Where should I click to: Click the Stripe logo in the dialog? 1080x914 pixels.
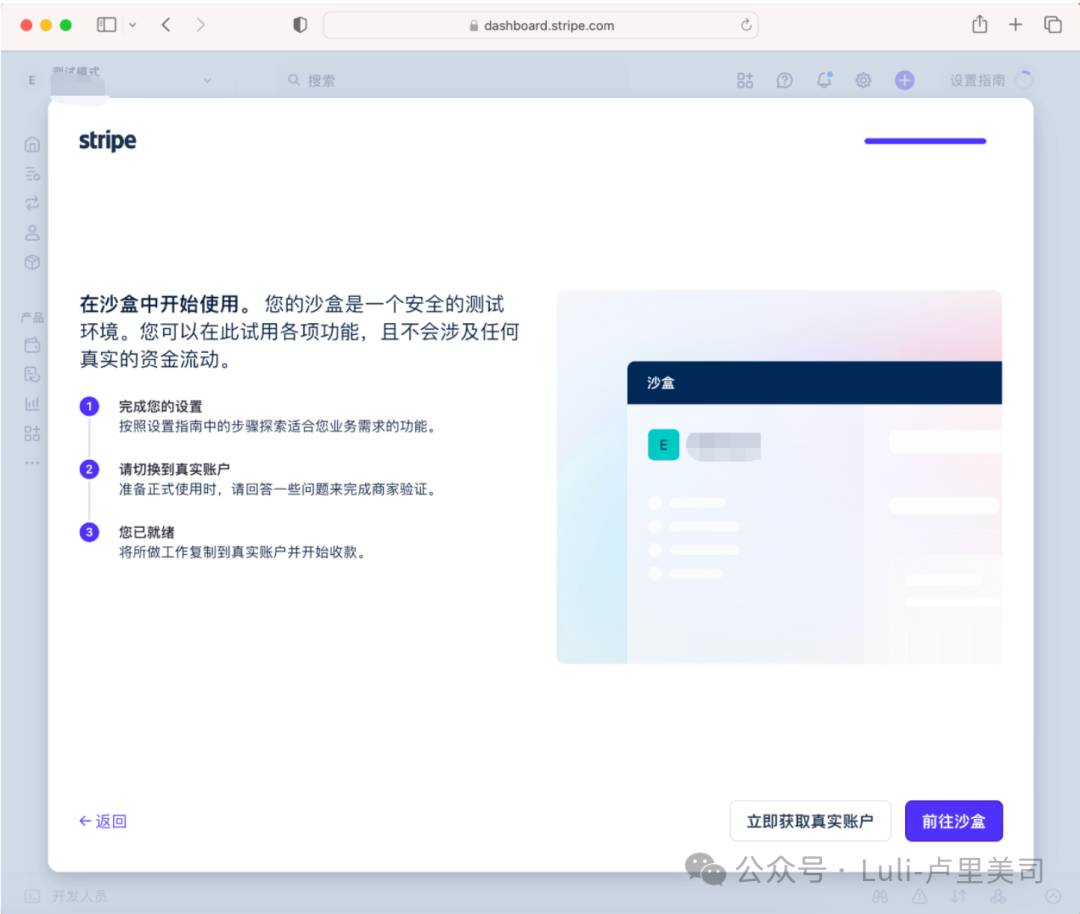pos(107,141)
